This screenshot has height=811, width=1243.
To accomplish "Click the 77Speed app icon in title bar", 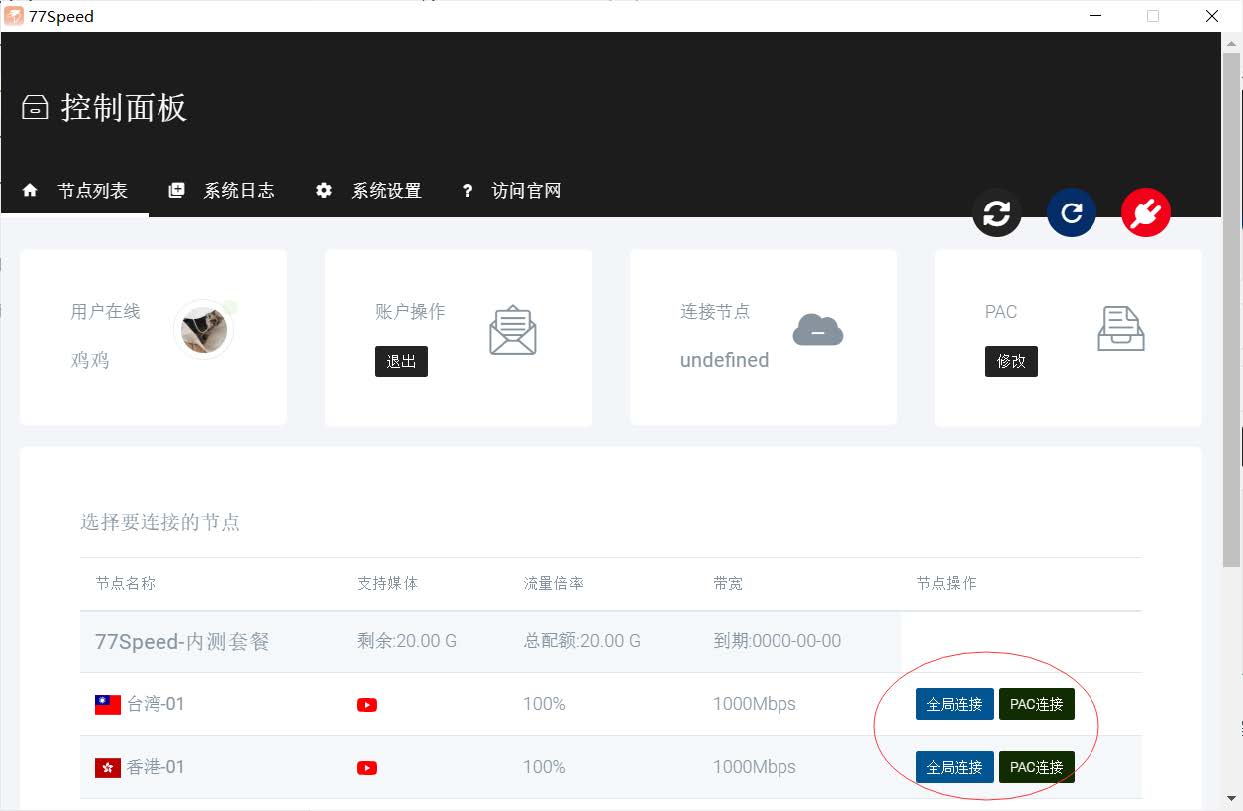I will [14, 16].
